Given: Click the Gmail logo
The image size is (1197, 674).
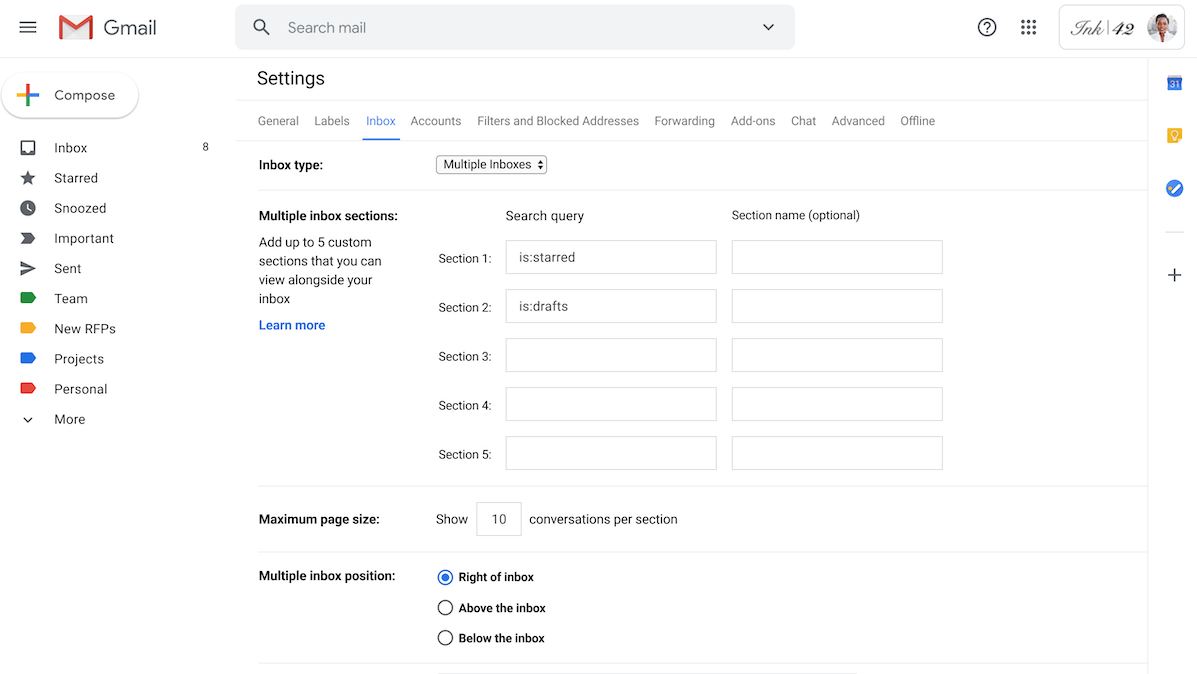Looking at the screenshot, I should tap(106, 27).
